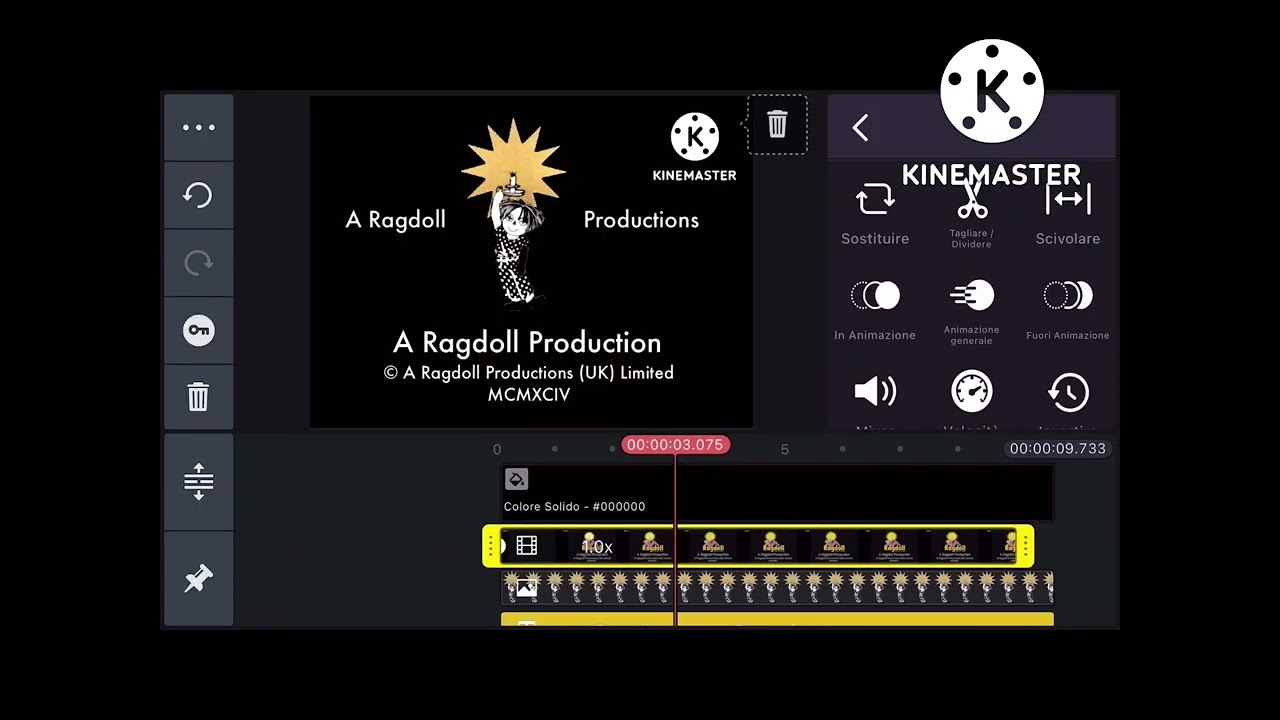Select the sunburst image strip layer
1280x720 pixels.
777,588
